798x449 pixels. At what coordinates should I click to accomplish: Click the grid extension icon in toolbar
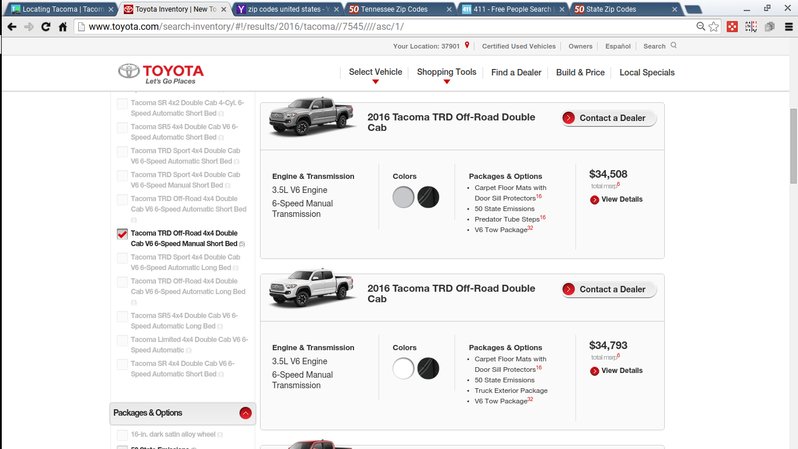[751, 27]
